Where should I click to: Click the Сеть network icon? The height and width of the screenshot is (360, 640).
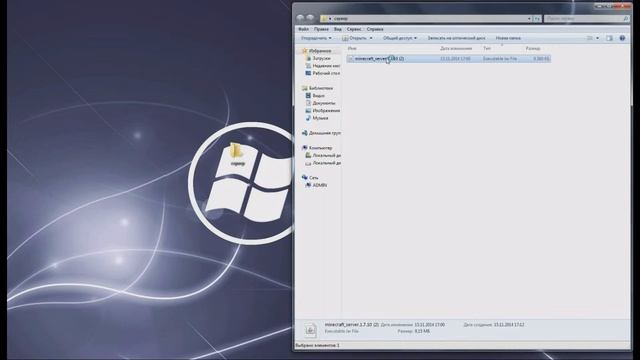(x=304, y=178)
